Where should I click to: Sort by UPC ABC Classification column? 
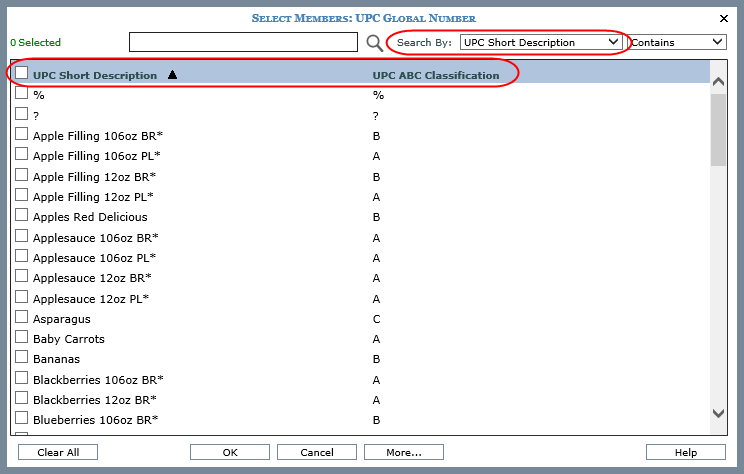[x=435, y=76]
